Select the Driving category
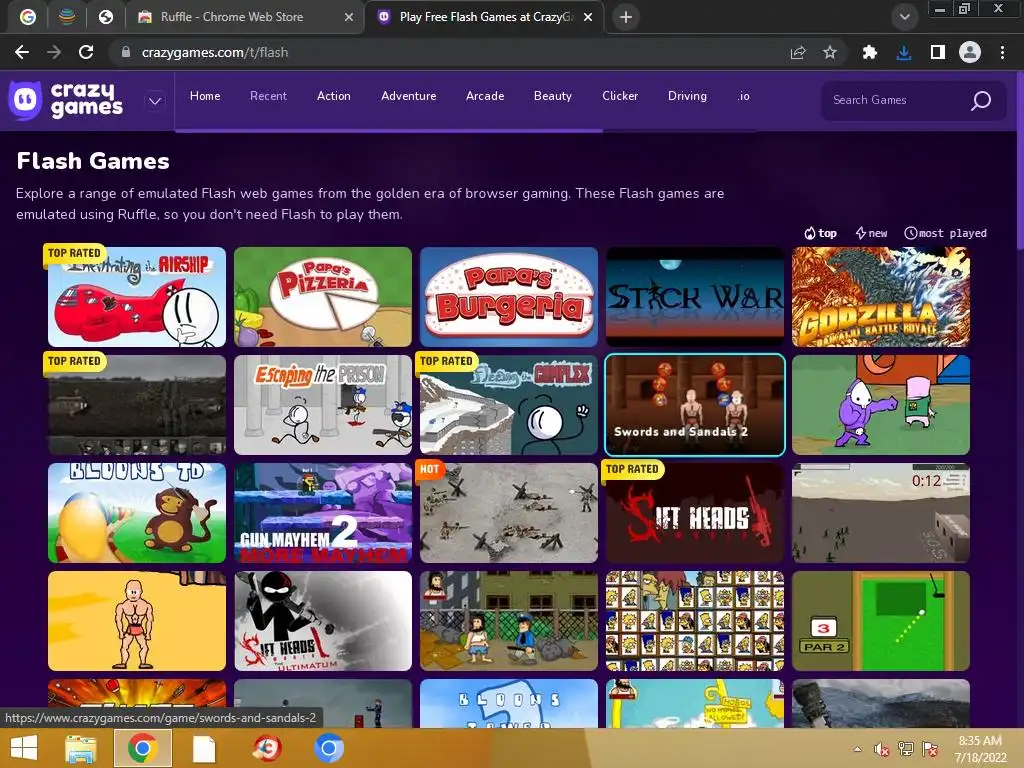This screenshot has height=768, width=1024. (687, 96)
